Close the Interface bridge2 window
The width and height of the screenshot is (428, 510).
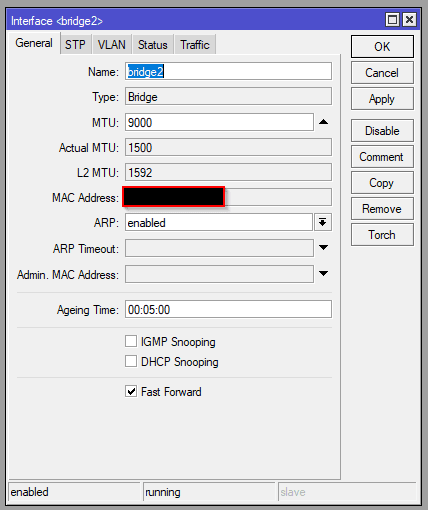click(x=409, y=20)
